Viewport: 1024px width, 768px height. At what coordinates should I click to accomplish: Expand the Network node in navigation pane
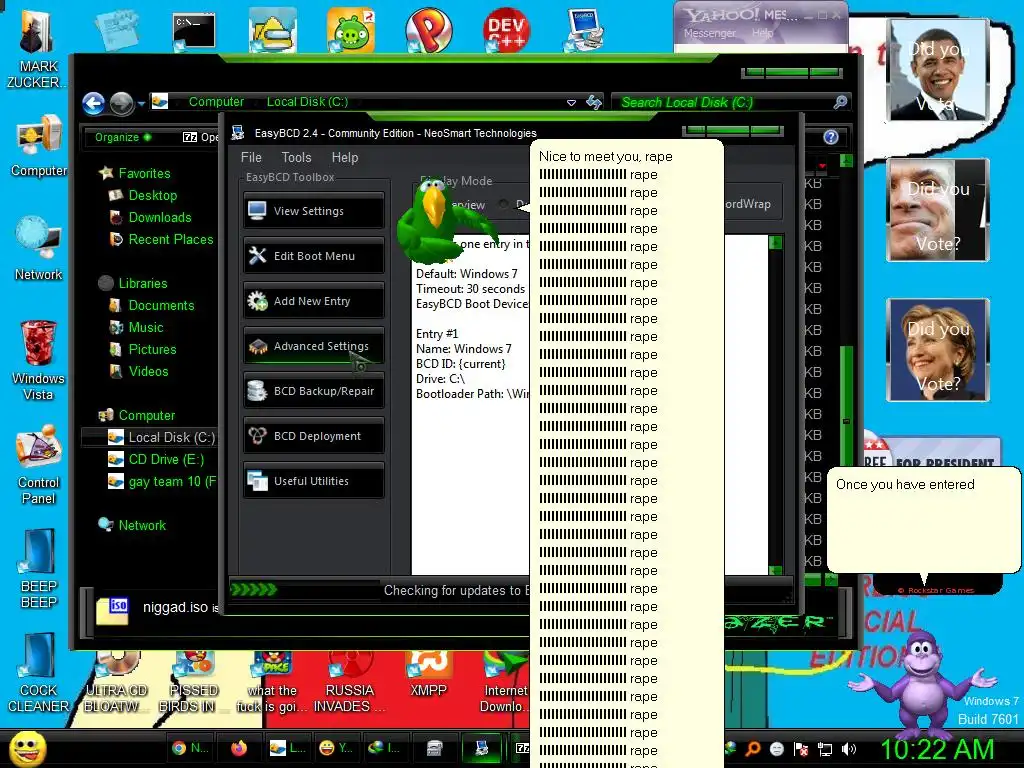133,525
